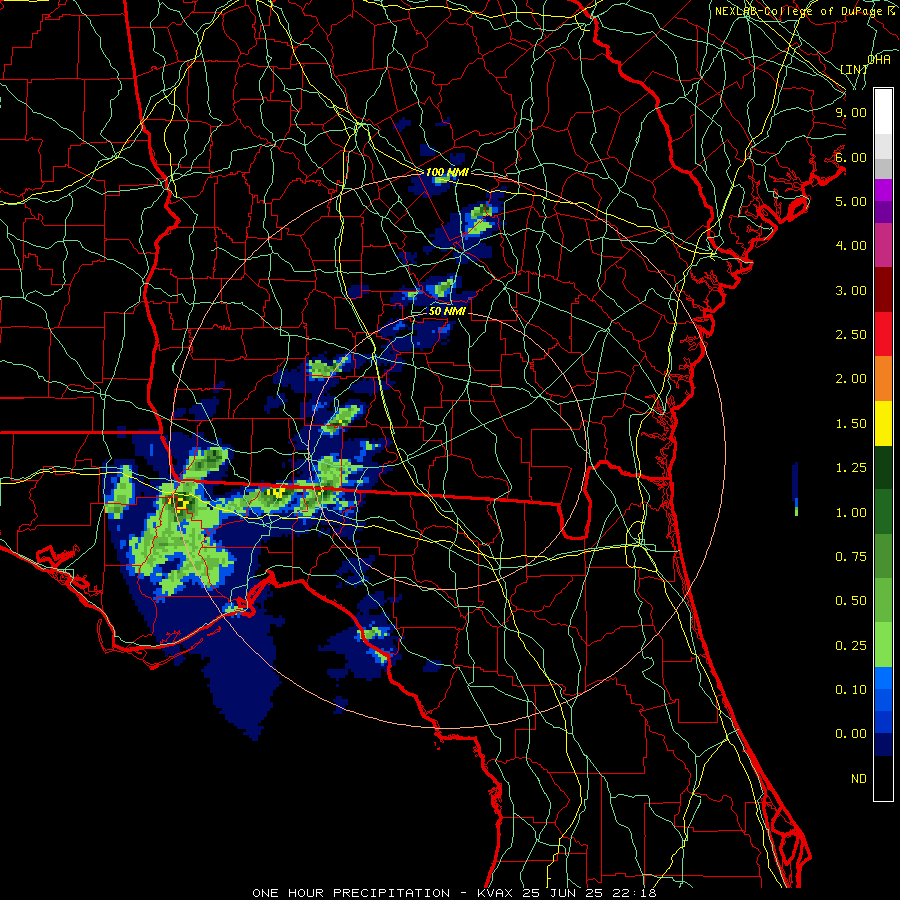Click the 3.00 legend value
The width and height of the screenshot is (900, 900).
pyautogui.click(x=851, y=290)
